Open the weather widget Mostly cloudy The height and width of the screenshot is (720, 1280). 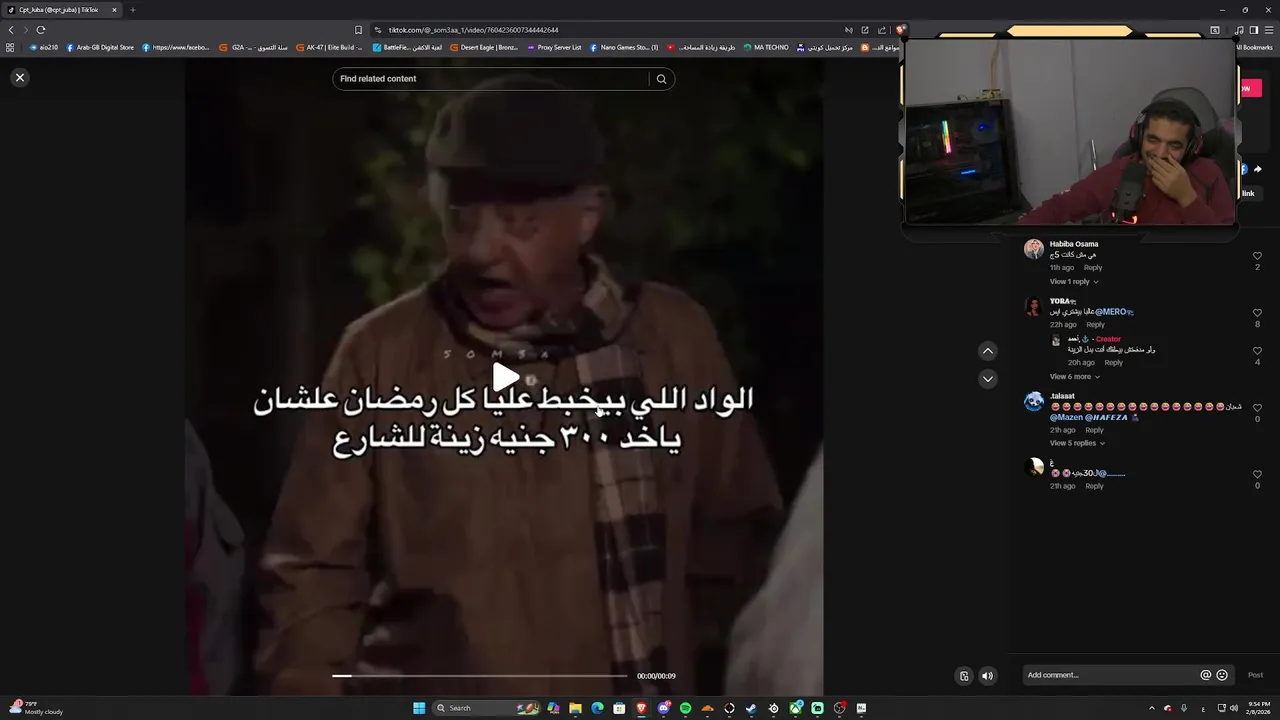point(35,708)
